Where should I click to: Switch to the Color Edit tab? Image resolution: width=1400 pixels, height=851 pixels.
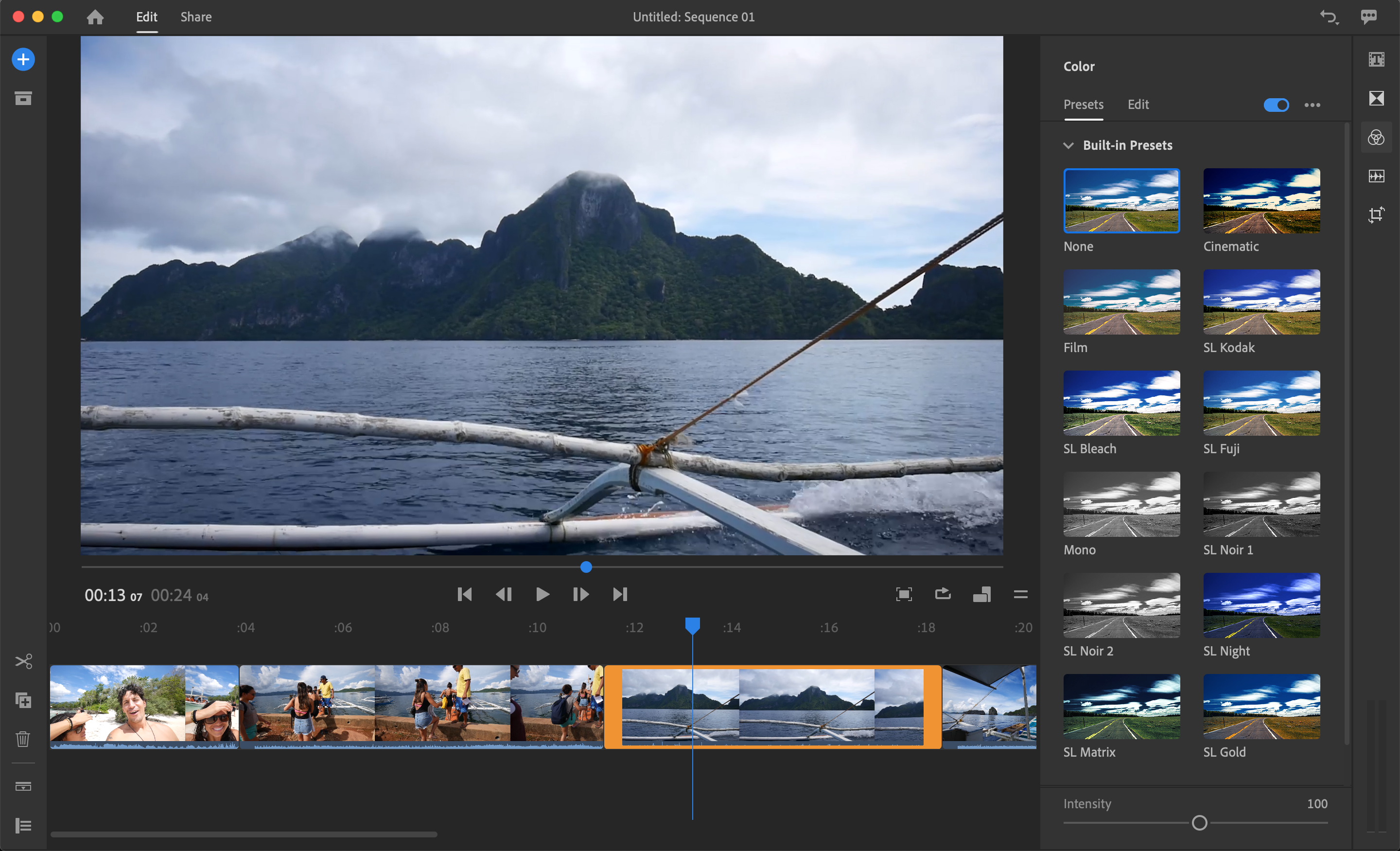(x=1137, y=105)
